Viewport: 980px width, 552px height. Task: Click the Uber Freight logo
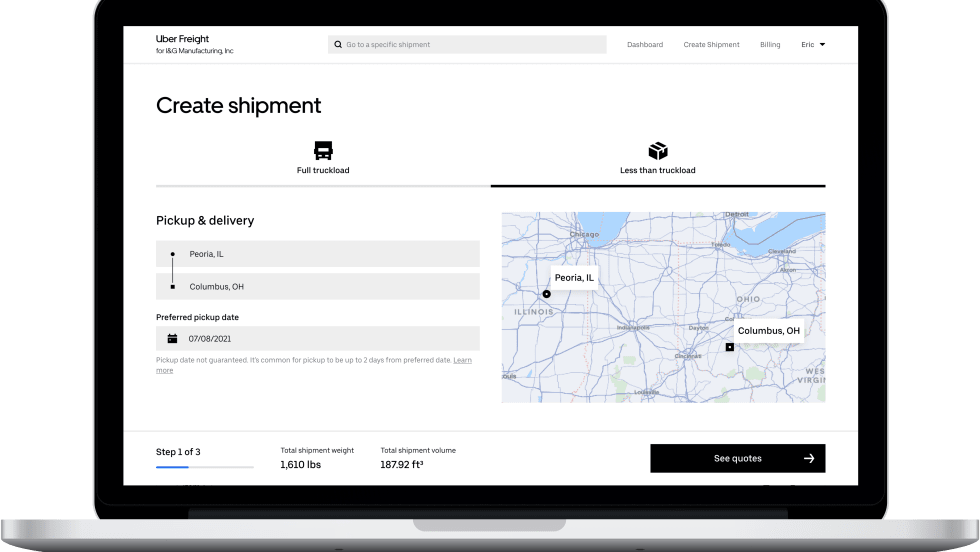coord(181,39)
